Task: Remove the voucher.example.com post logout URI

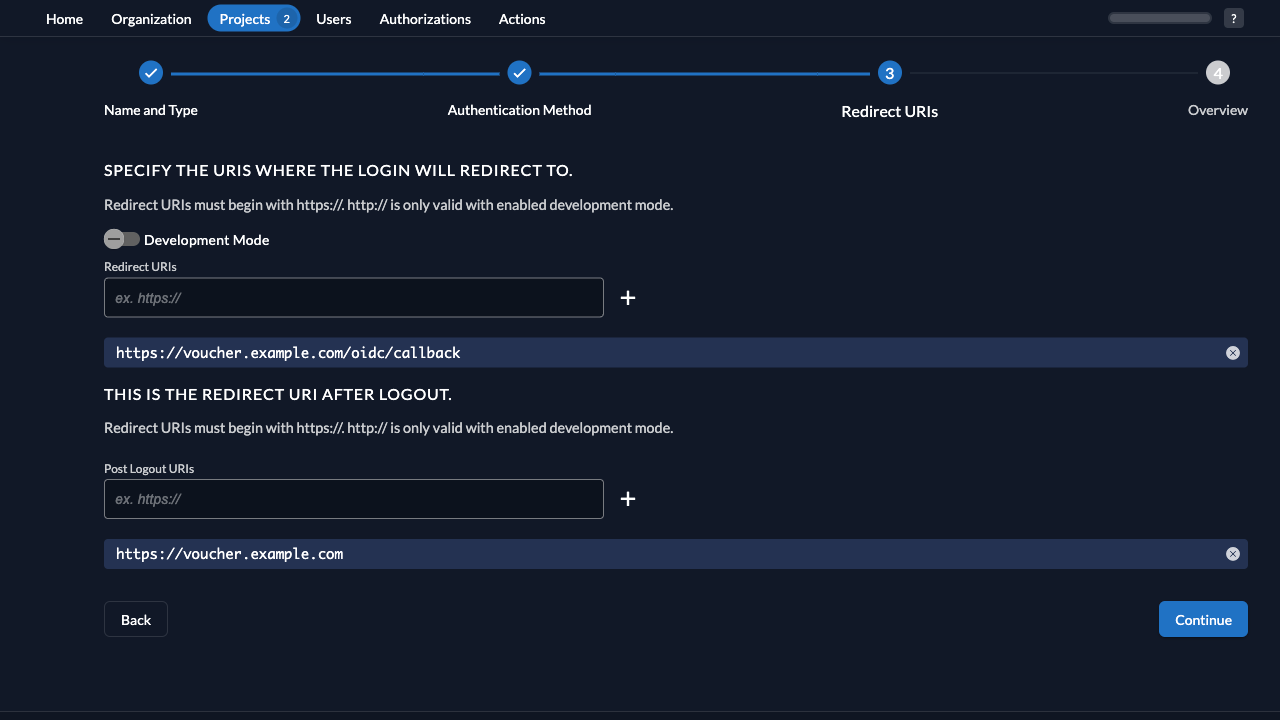Action: point(1232,554)
